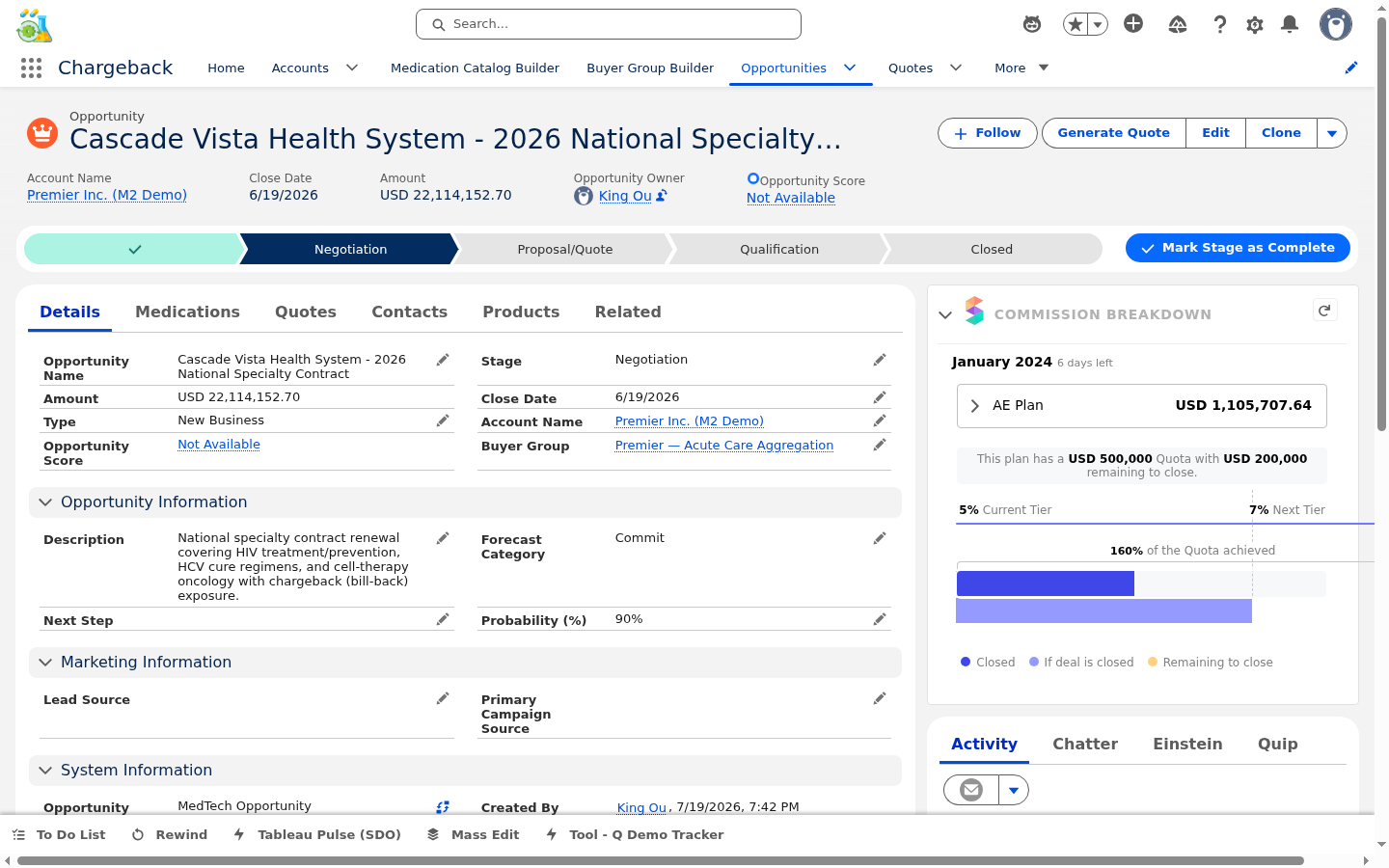Select the completed first stage in path
Image resolution: width=1389 pixels, height=868 pixels.
click(134, 249)
